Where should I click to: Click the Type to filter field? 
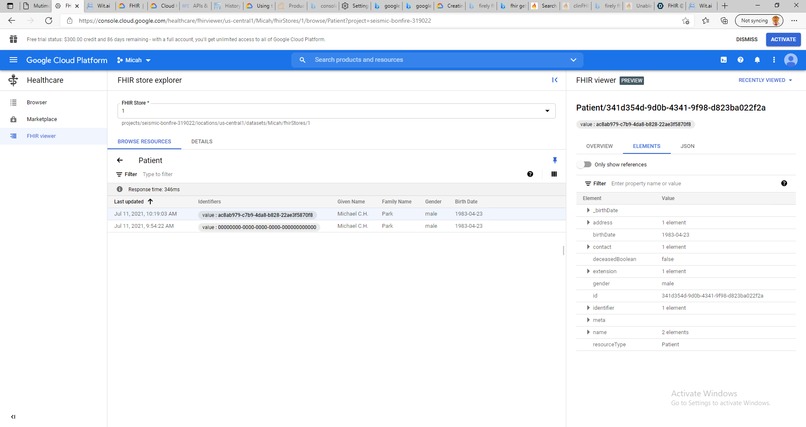coord(157,174)
